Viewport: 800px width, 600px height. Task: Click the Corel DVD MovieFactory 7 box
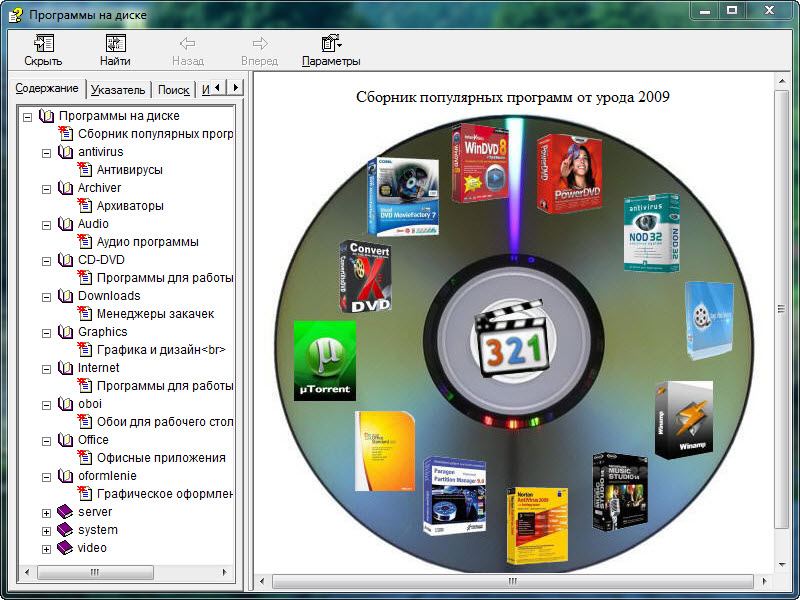point(403,197)
